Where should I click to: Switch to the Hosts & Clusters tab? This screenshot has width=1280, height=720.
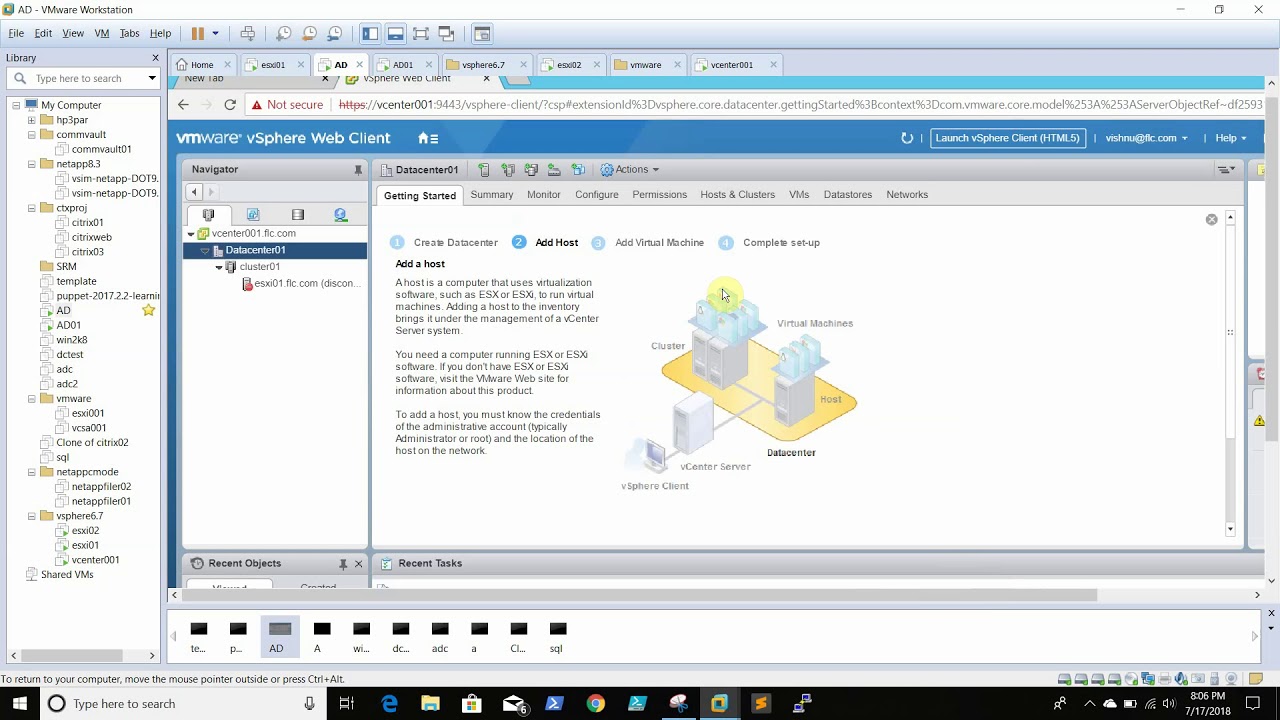click(x=737, y=195)
